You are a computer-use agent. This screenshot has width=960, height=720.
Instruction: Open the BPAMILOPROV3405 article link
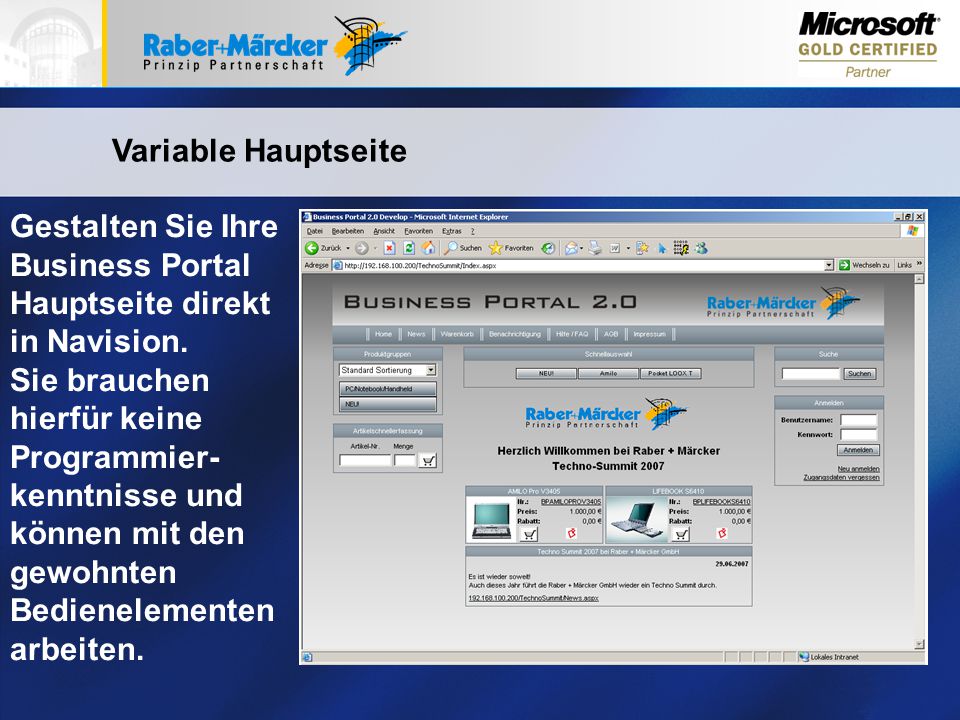tap(571, 501)
